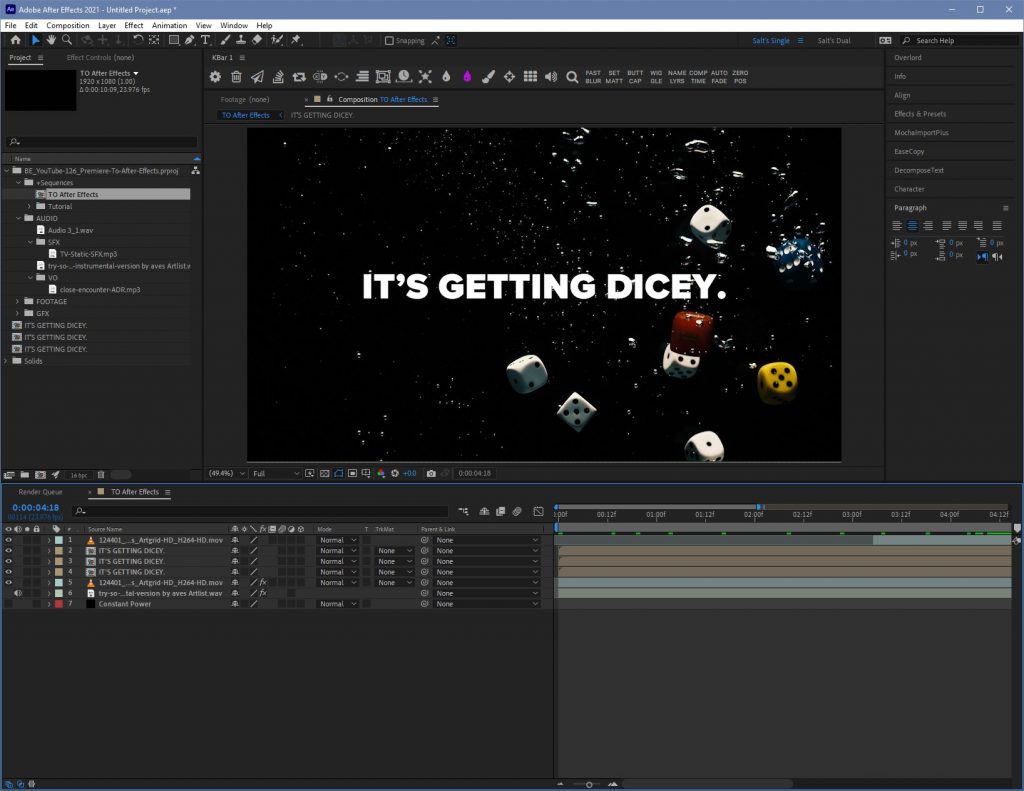
Task: Select the Type tool
Action: 206,40
